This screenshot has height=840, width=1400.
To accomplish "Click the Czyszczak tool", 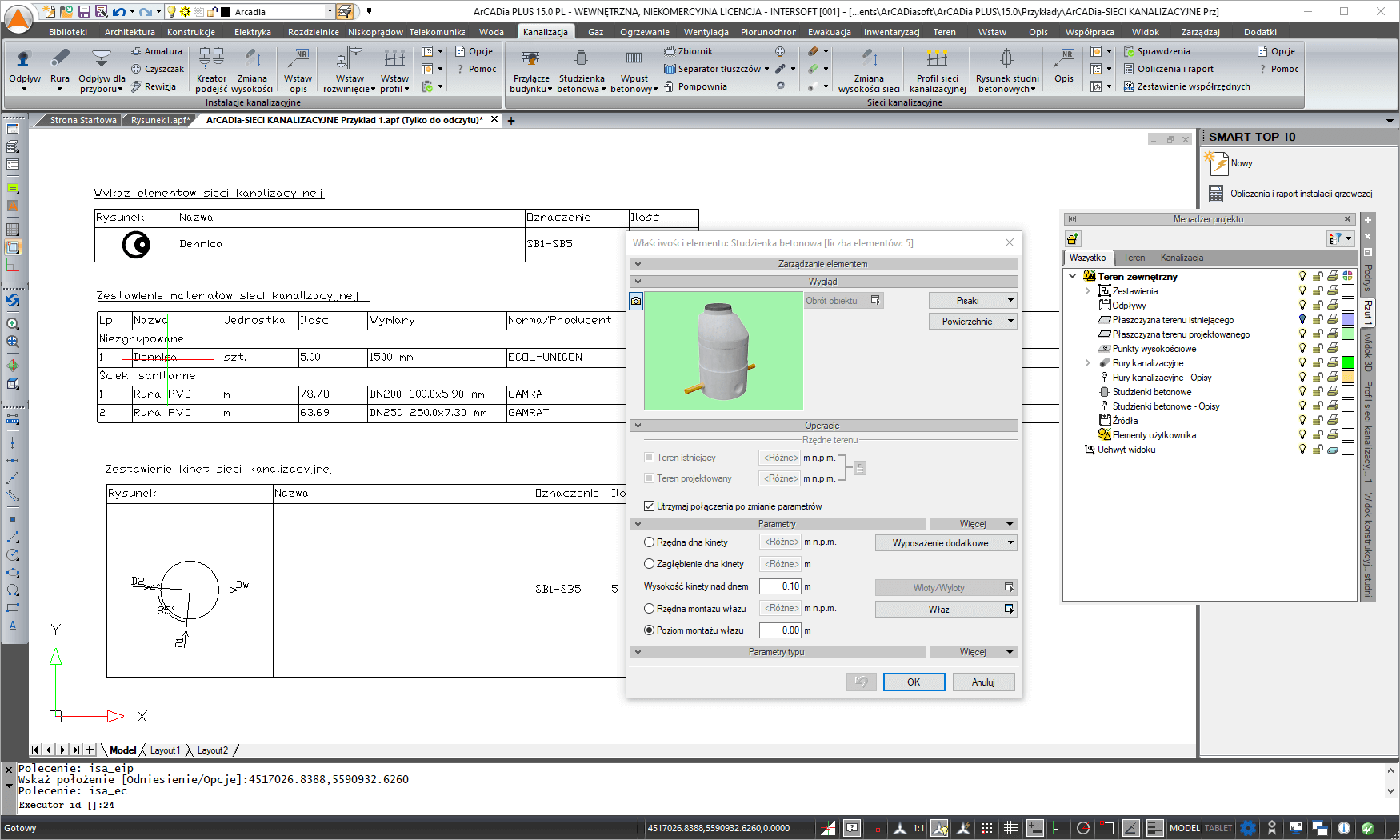I will coord(158,69).
